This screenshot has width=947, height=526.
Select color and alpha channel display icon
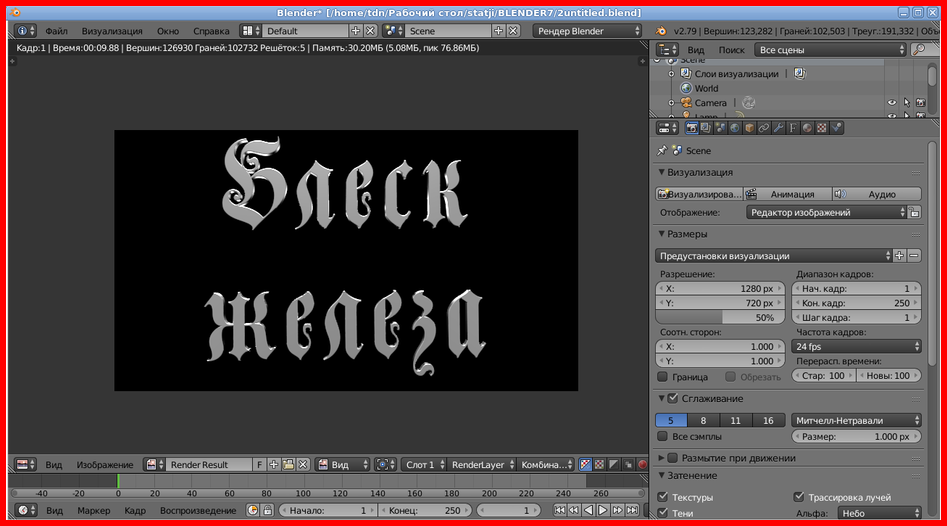click(x=585, y=464)
